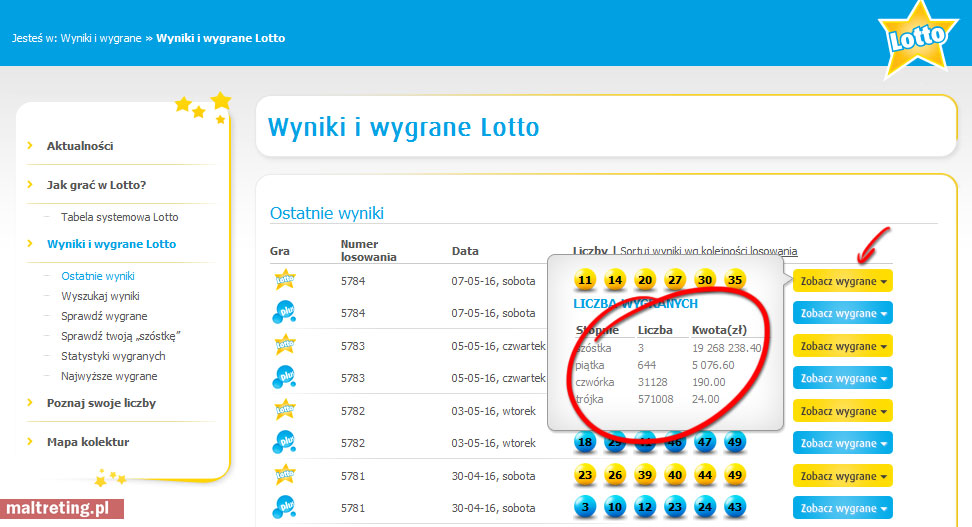Screen dimensions: 972x527
Task: Open Sprawdź wygrane submenu link
Action: coord(104,316)
